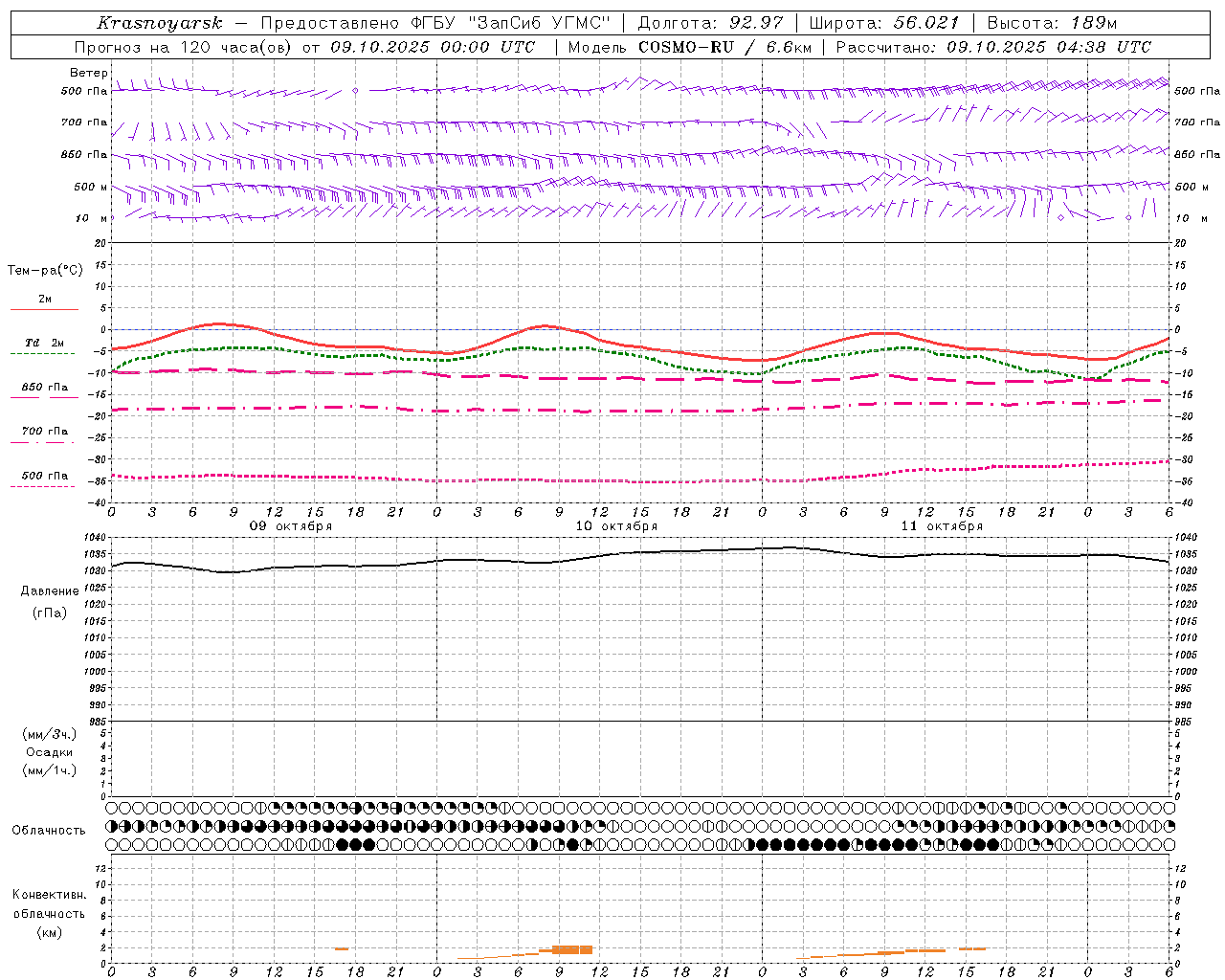The height and width of the screenshot is (980, 1225).
Task: Click the Облачность cloud cover label
Action: 49,830
